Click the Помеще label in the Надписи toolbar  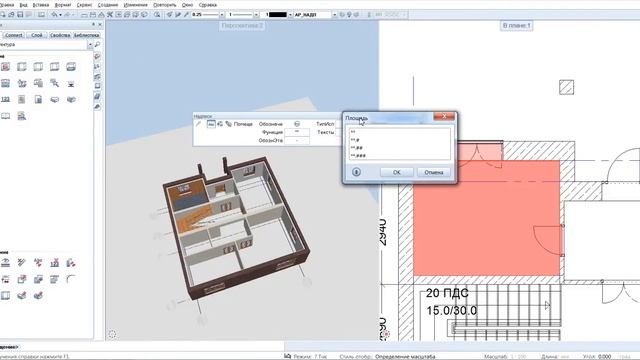point(243,124)
